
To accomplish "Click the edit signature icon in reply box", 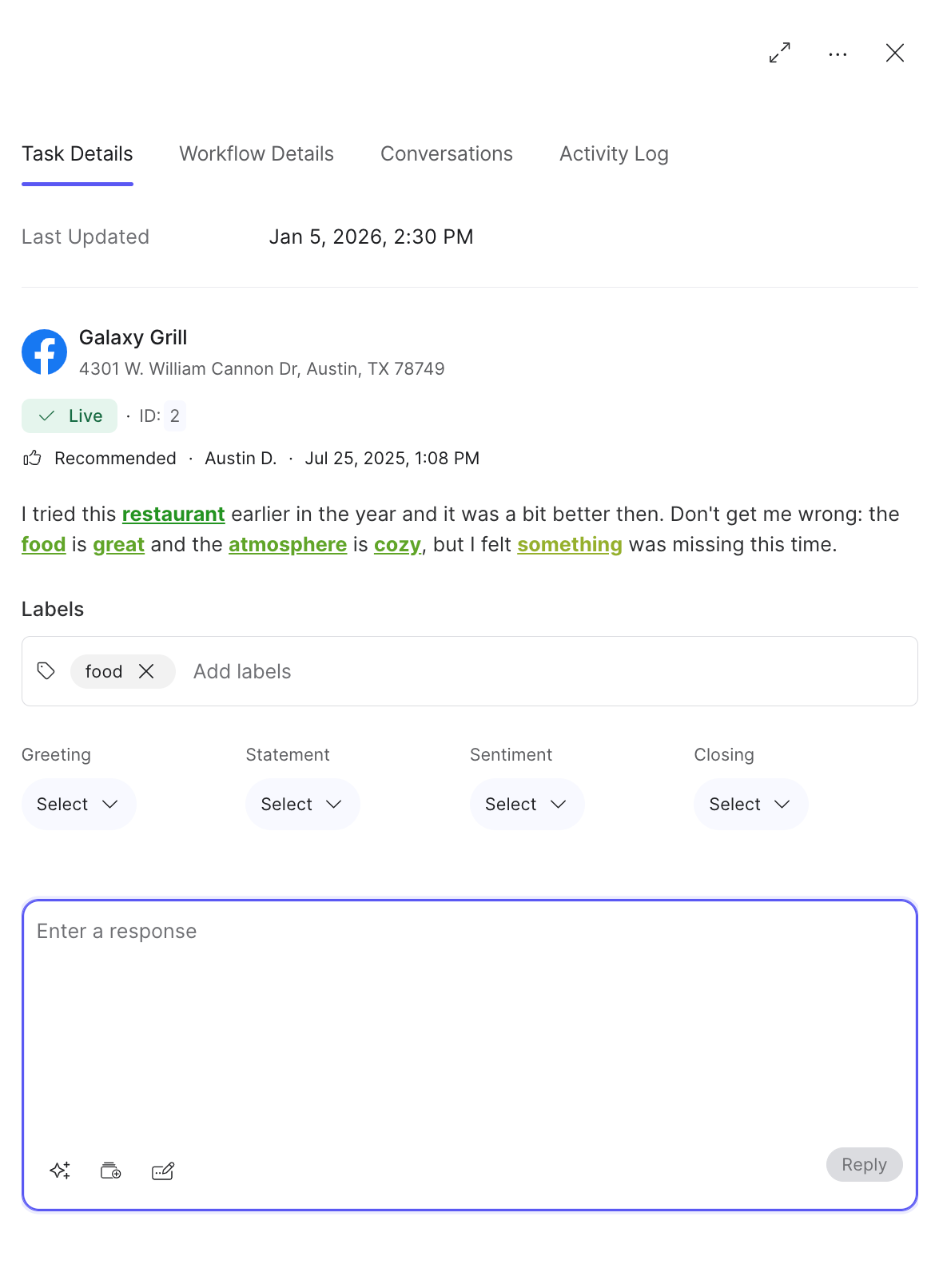I will click(163, 1171).
